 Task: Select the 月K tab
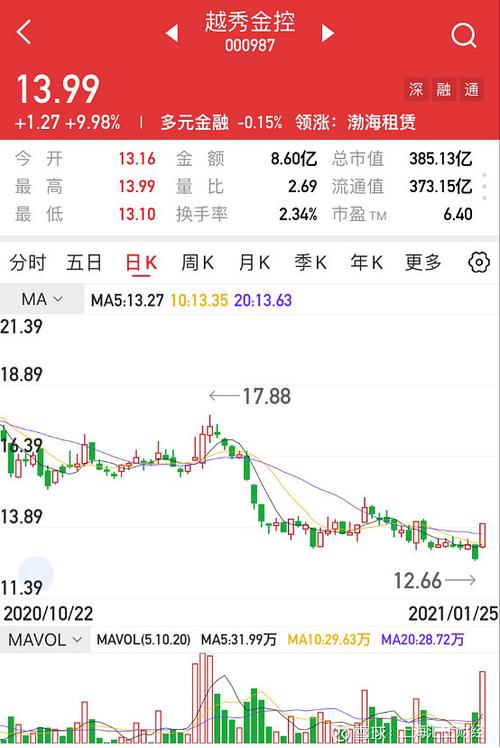[254, 262]
